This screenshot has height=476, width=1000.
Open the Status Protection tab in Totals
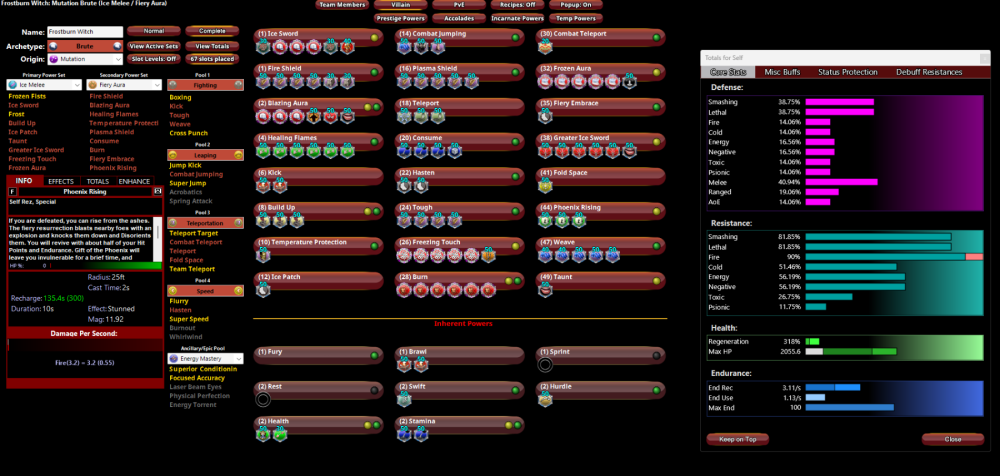click(847, 72)
